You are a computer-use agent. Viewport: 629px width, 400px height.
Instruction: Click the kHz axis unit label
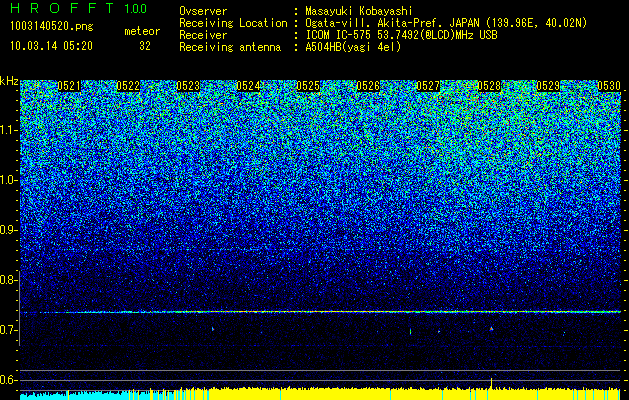click(x=9, y=81)
